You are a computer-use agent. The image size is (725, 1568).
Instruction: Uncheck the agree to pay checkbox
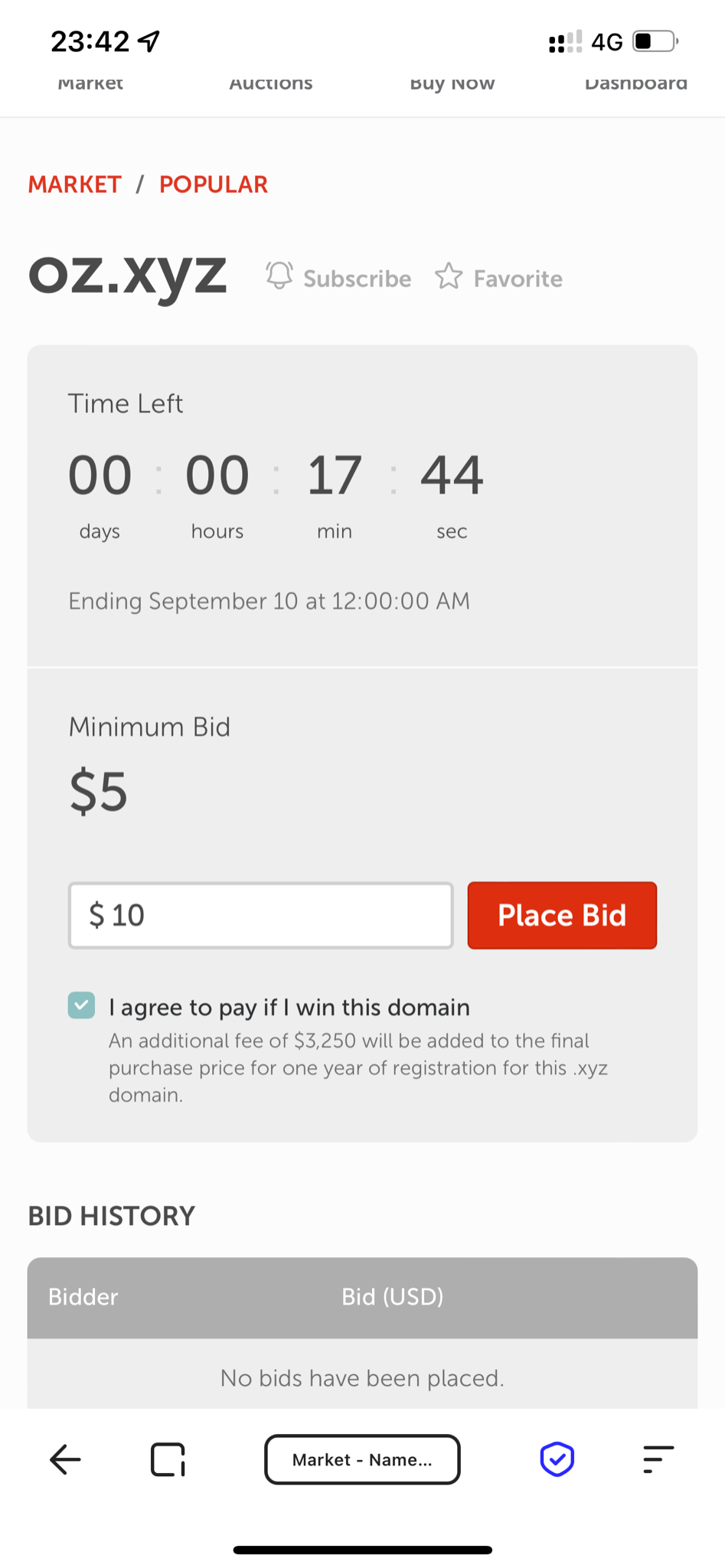(x=82, y=1005)
